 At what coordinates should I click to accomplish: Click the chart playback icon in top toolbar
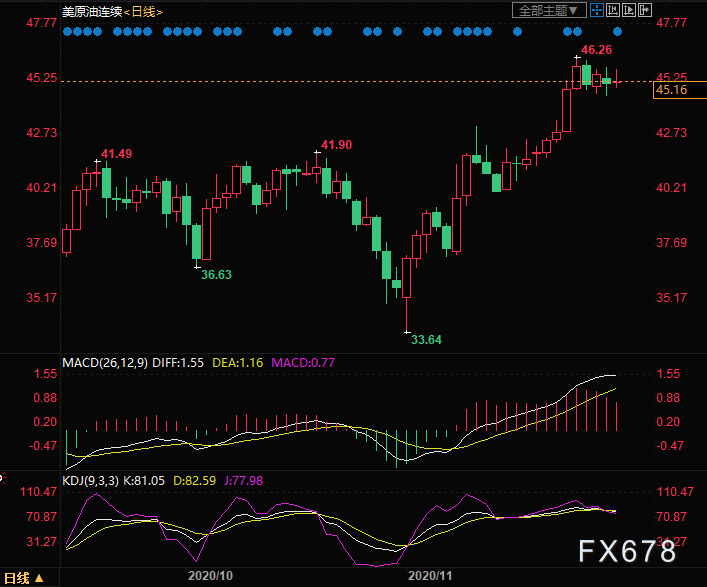627,10
